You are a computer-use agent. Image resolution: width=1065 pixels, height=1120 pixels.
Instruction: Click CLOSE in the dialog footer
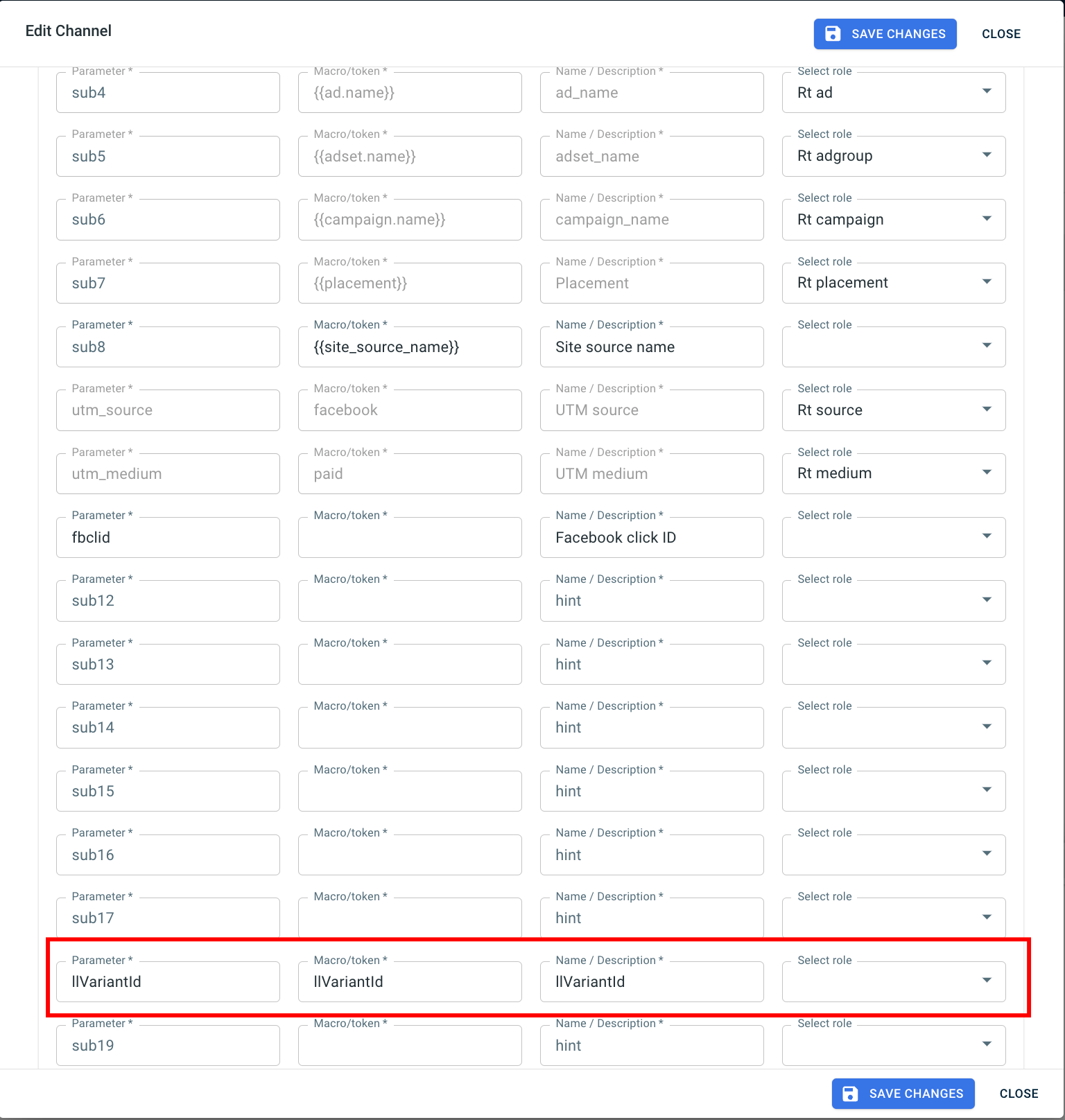(1019, 1094)
